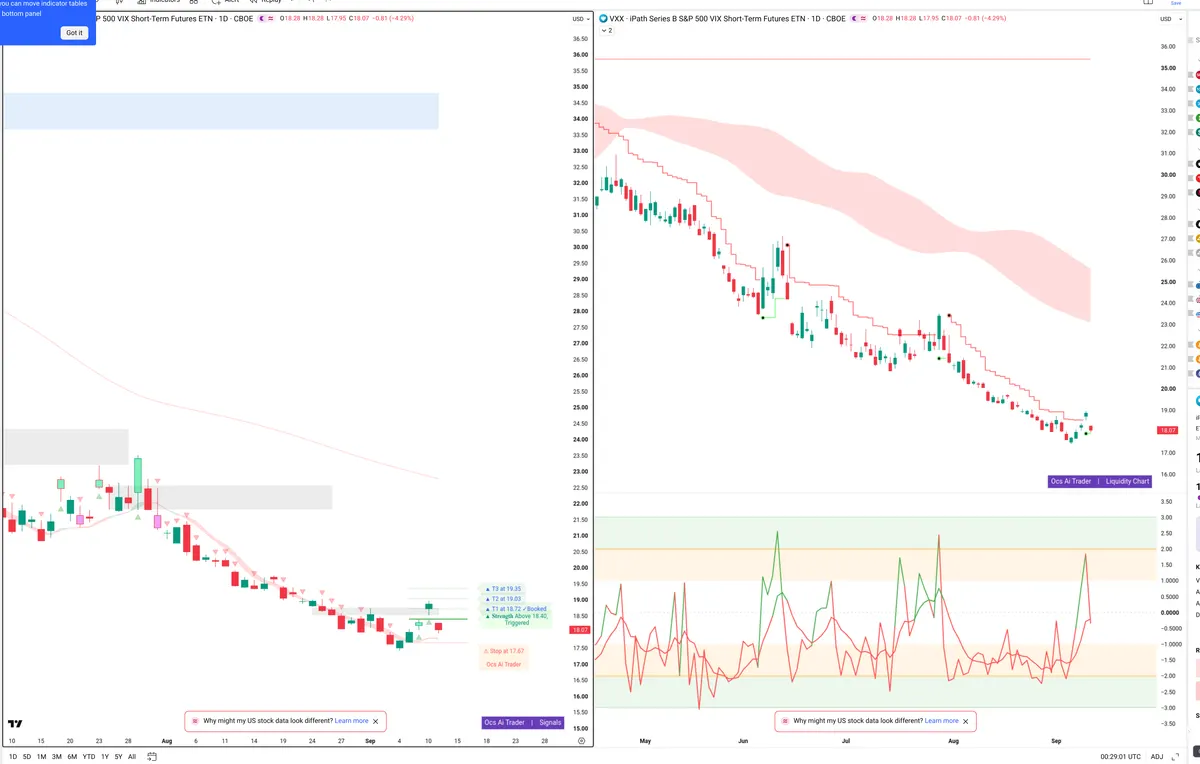Open the go-to-date calendar icon

[152, 757]
